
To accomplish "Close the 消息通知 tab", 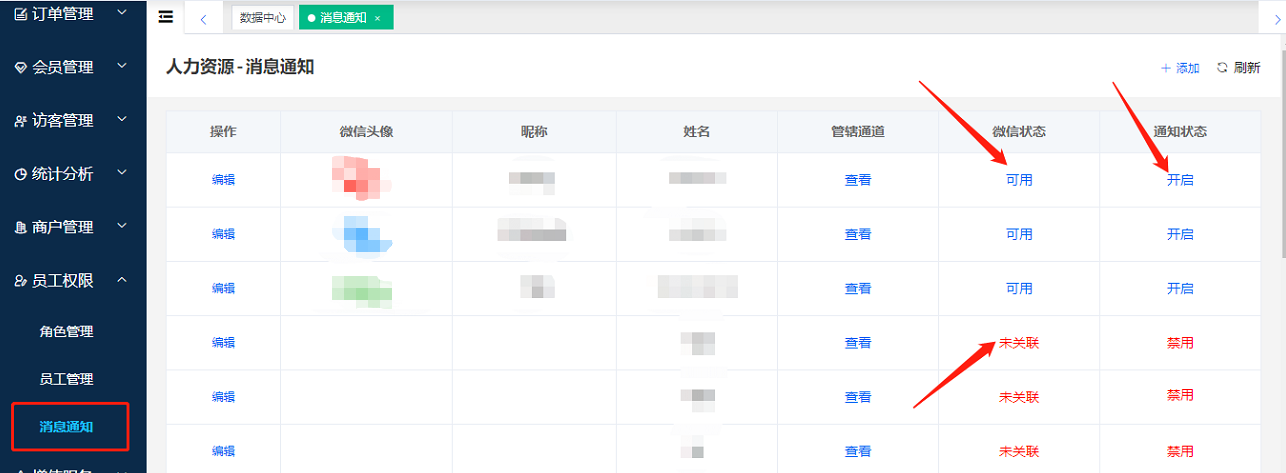I will point(377,18).
